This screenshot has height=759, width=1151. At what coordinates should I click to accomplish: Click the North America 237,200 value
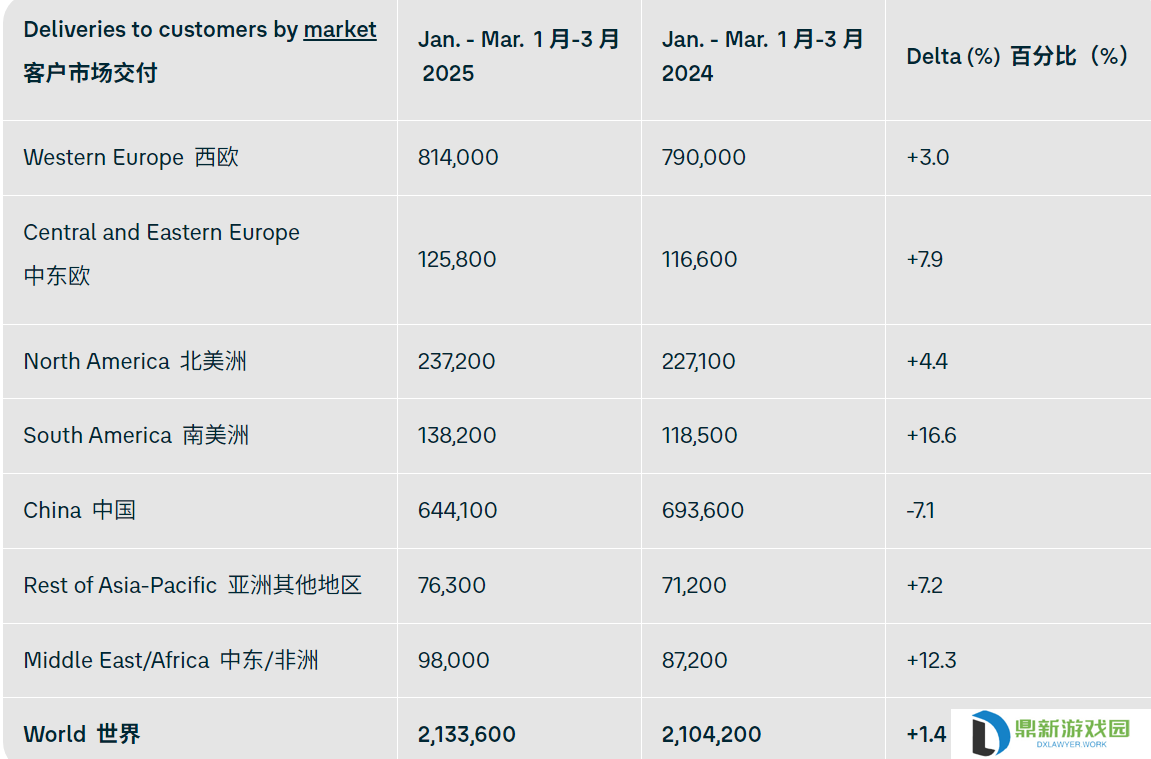(x=457, y=361)
